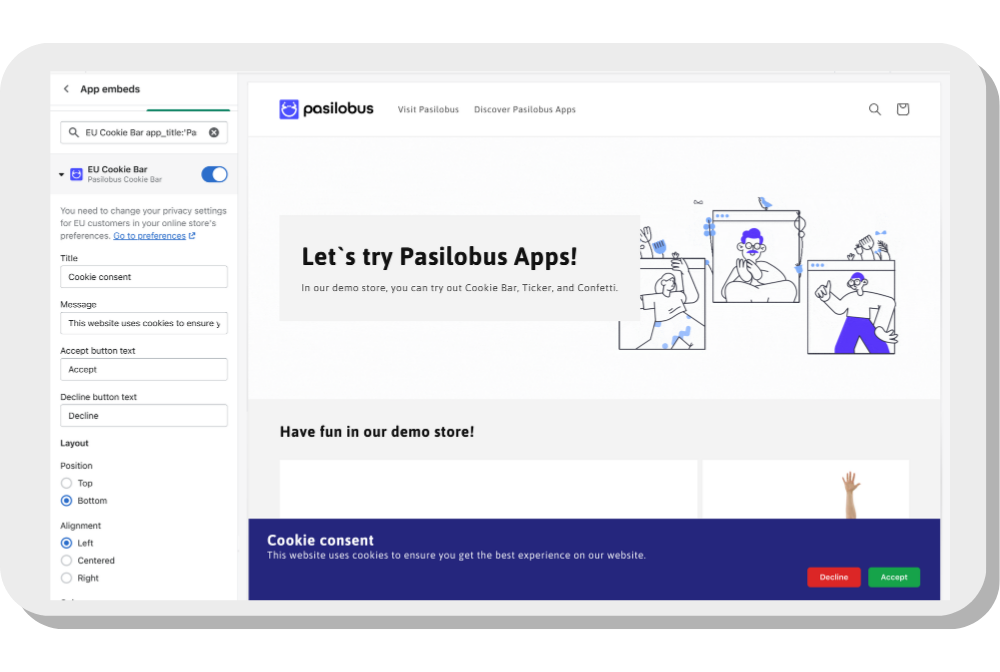The width and height of the screenshot is (1000, 672).
Task: Disable the EU Cookie Bar toggle
Action: [x=214, y=174]
